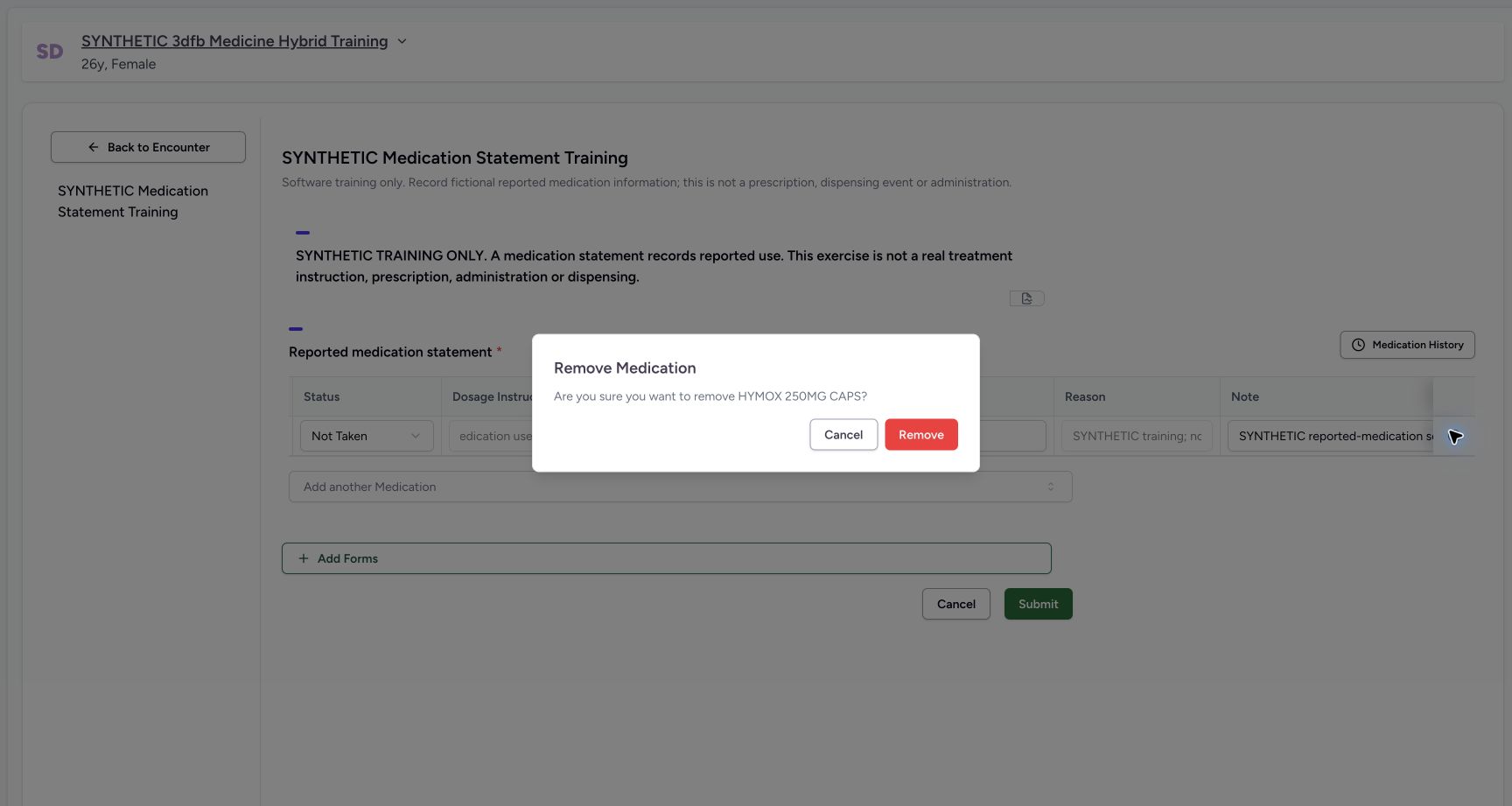Click the document icon below the training notice
This screenshot has height=806, width=1512.
1026,298
